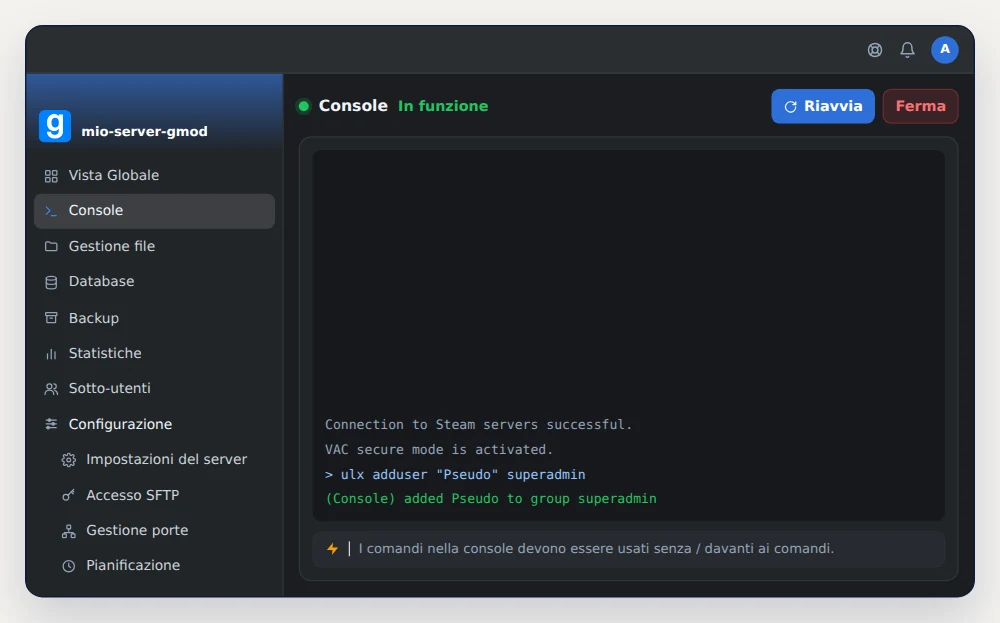The width and height of the screenshot is (1000, 623).
Task: Click the 'In funzione' status label
Action: 443,106
